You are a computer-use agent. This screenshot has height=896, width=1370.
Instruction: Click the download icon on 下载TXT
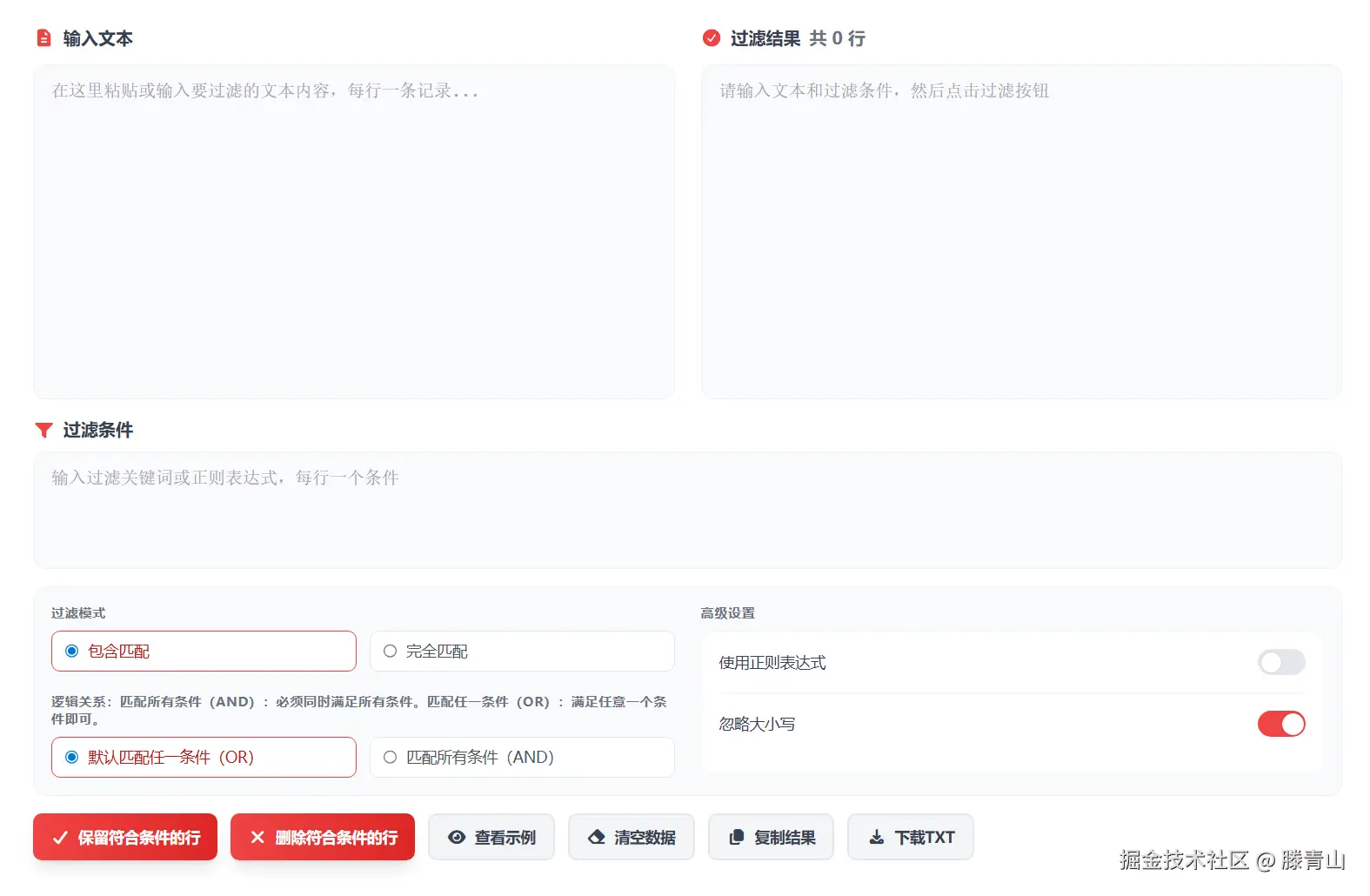click(877, 837)
